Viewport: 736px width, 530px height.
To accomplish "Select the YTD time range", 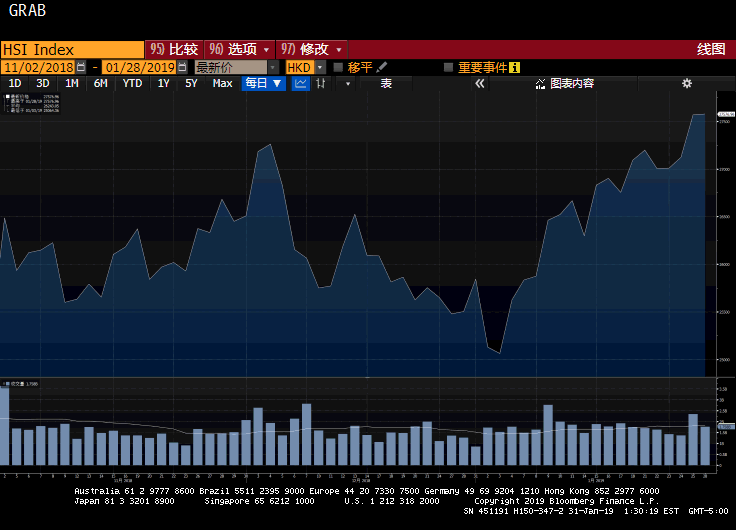I will click(x=132, y=84).
